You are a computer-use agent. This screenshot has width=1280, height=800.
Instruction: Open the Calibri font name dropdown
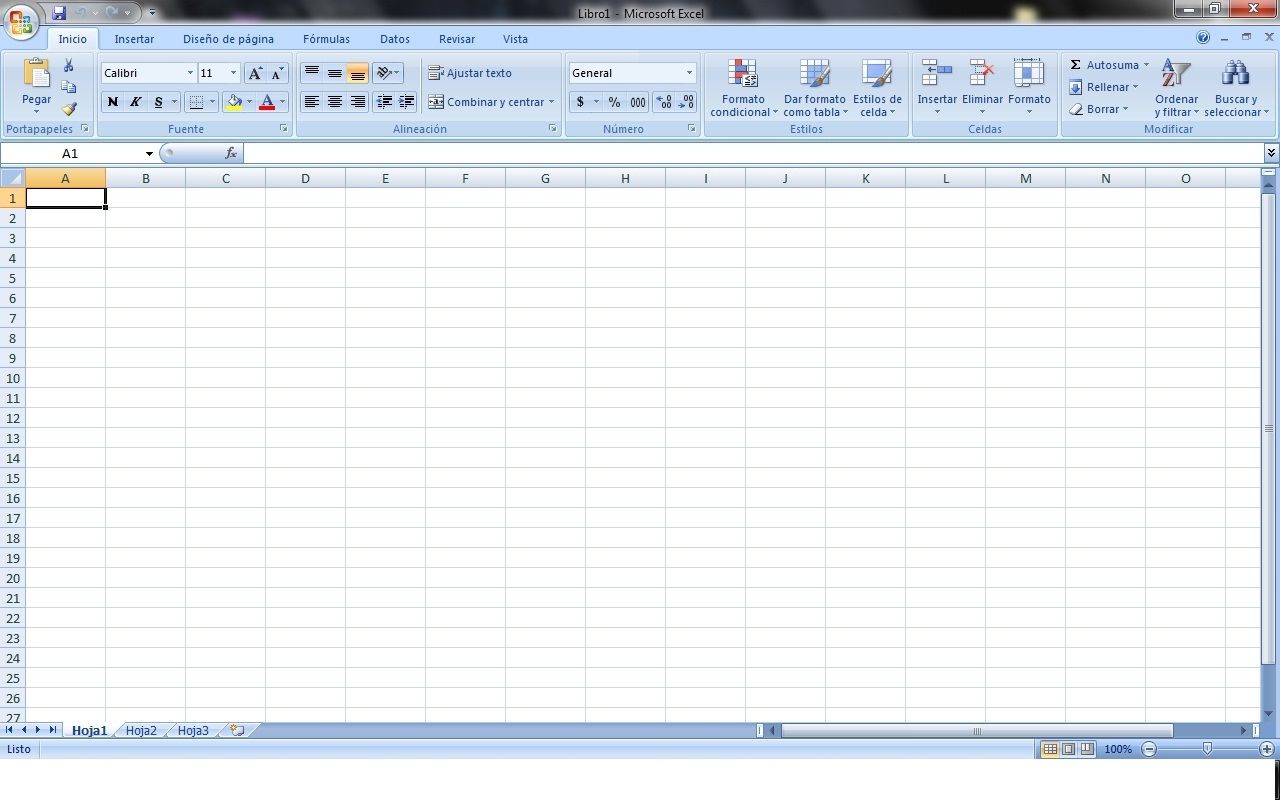(190, 73)
